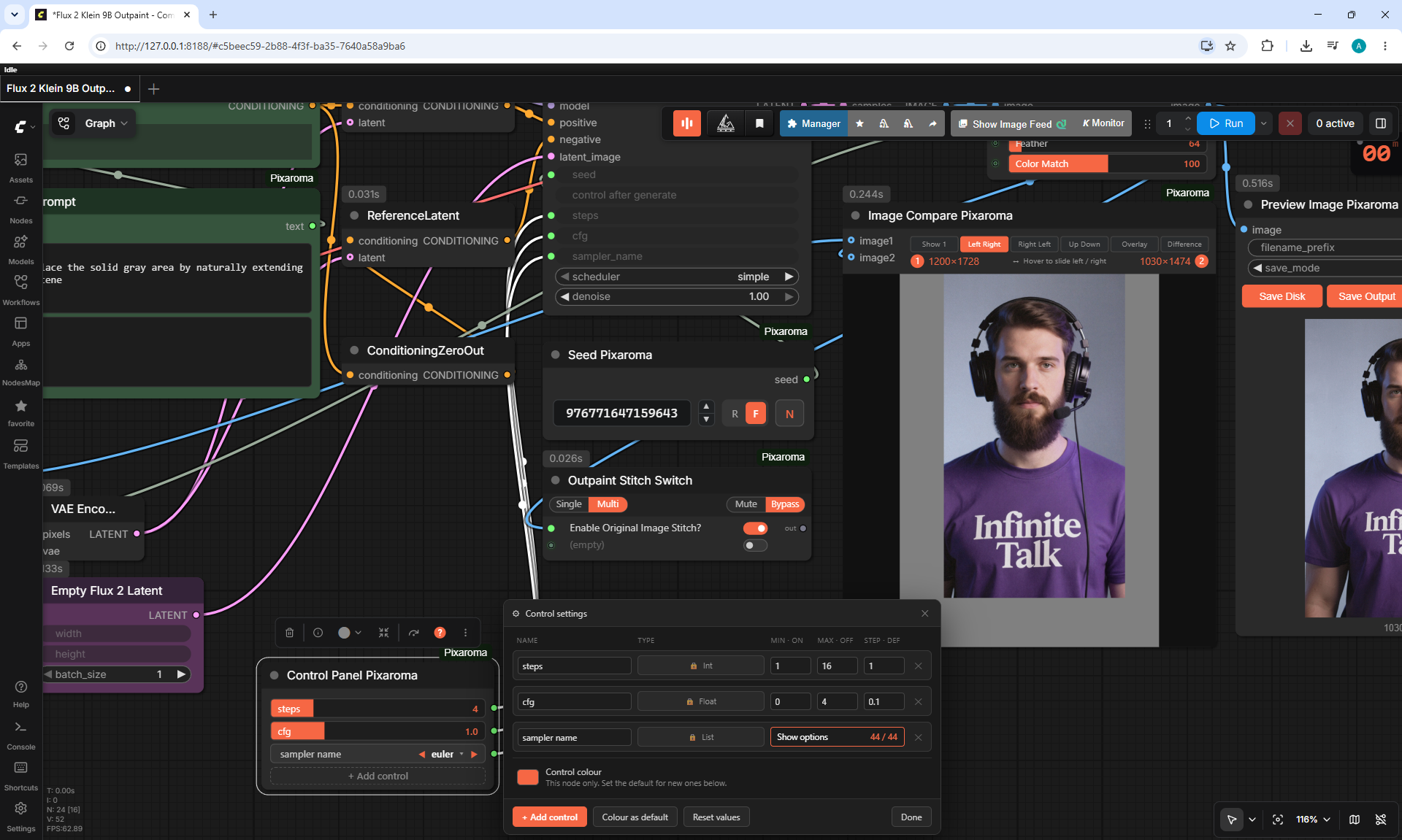This screenshot has width=1402, height=840.
Task: Select Multi mode in Outpaint Stitch Switch
Action: click(608, 504)
